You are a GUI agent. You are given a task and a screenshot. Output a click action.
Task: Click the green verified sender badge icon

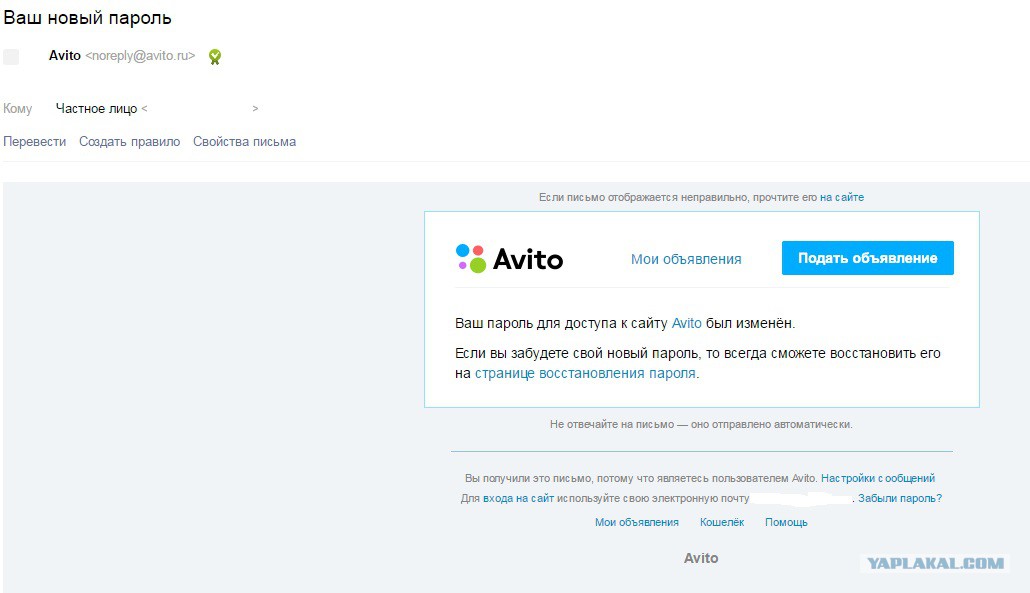coord(215,57)
